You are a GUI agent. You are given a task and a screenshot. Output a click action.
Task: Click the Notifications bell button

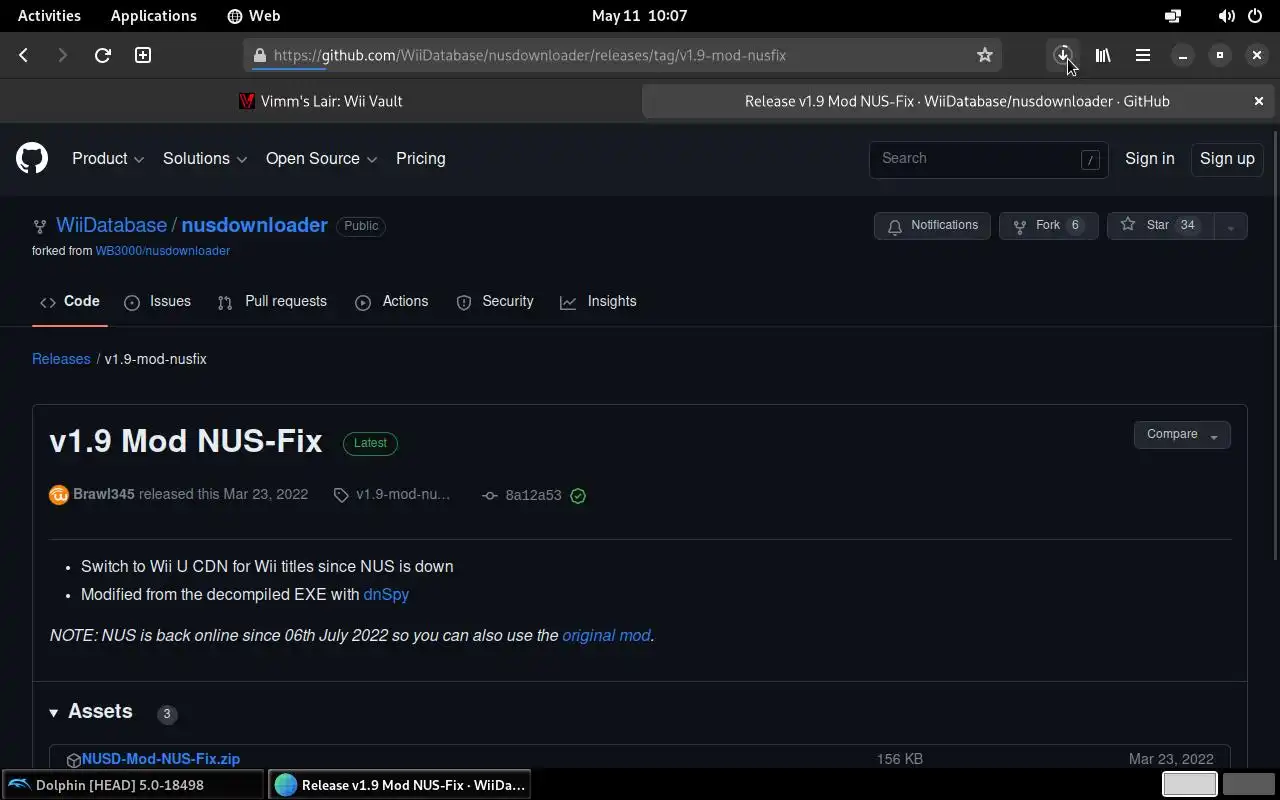click(932, 225)
